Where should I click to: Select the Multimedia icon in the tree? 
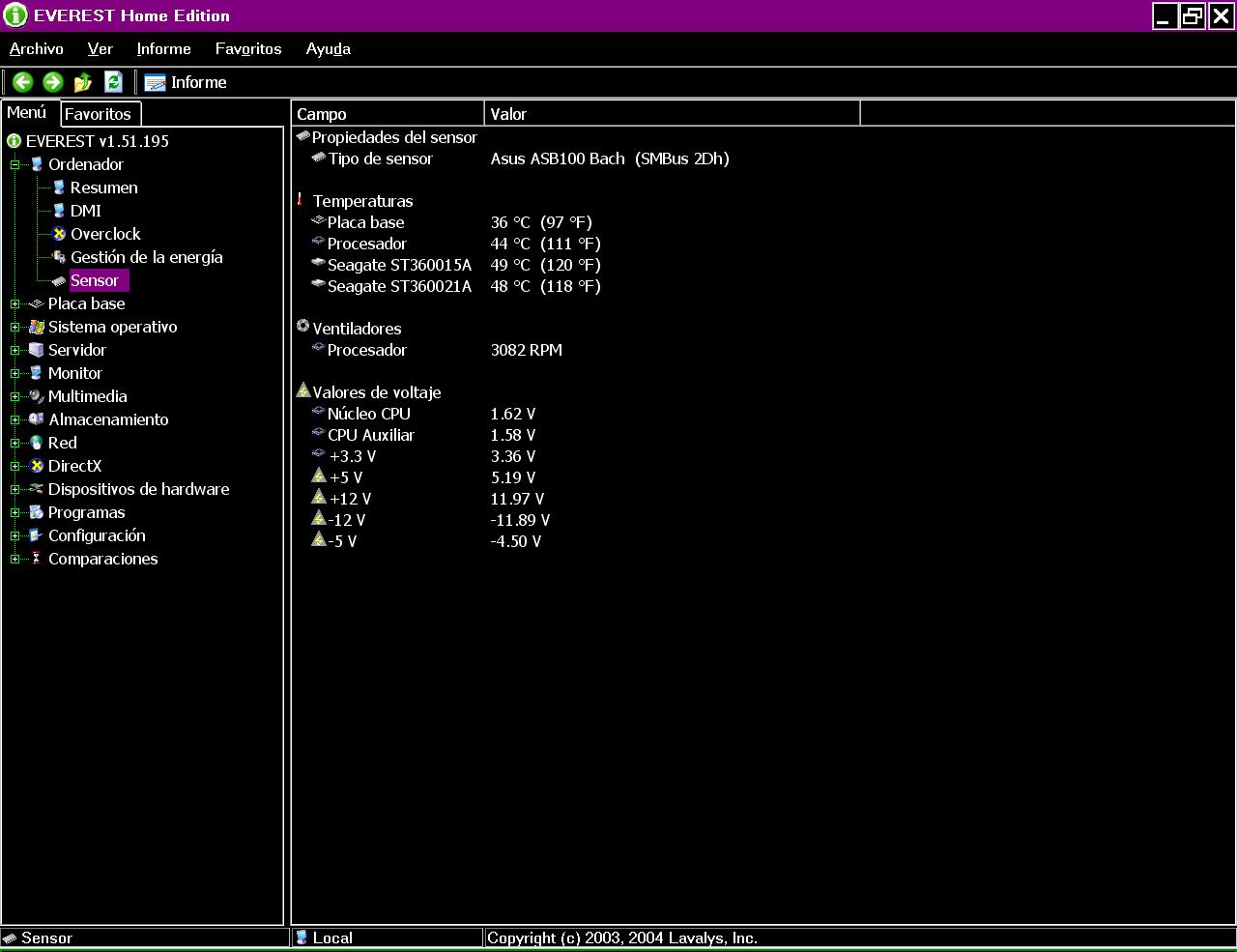37,396
